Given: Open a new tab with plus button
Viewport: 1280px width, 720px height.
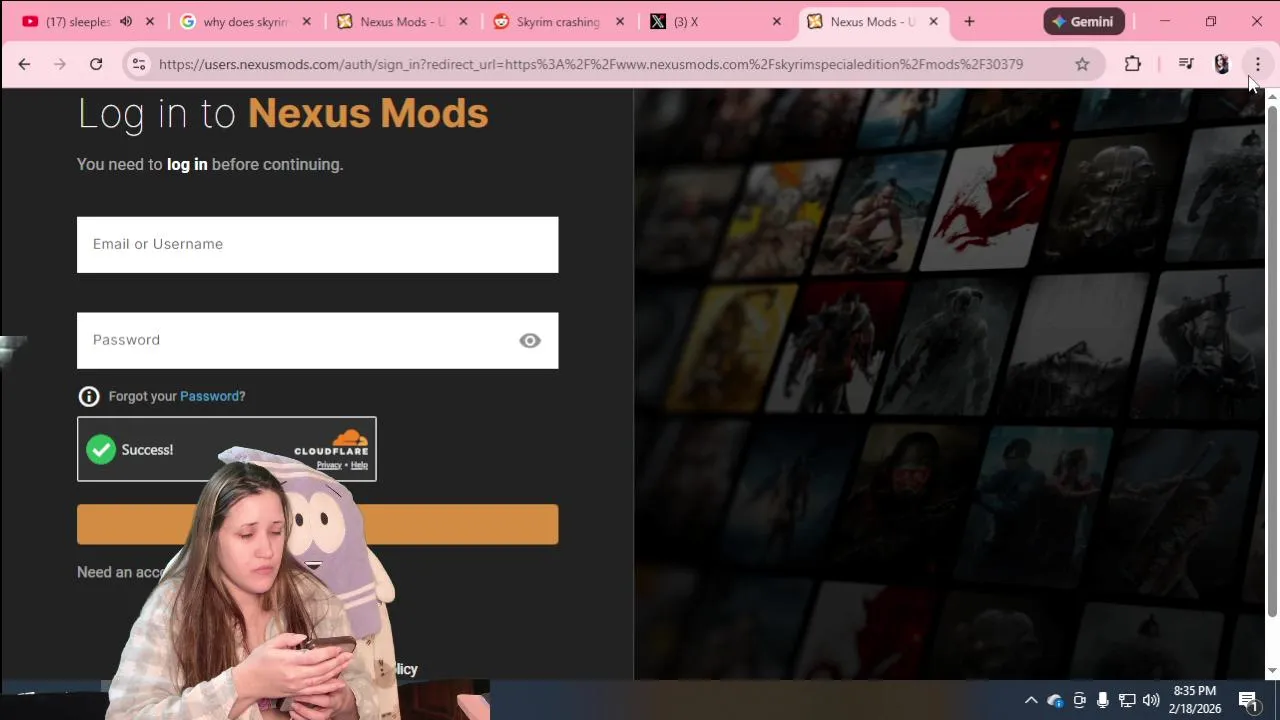Looking at the screenshot, I should (969, 21).
